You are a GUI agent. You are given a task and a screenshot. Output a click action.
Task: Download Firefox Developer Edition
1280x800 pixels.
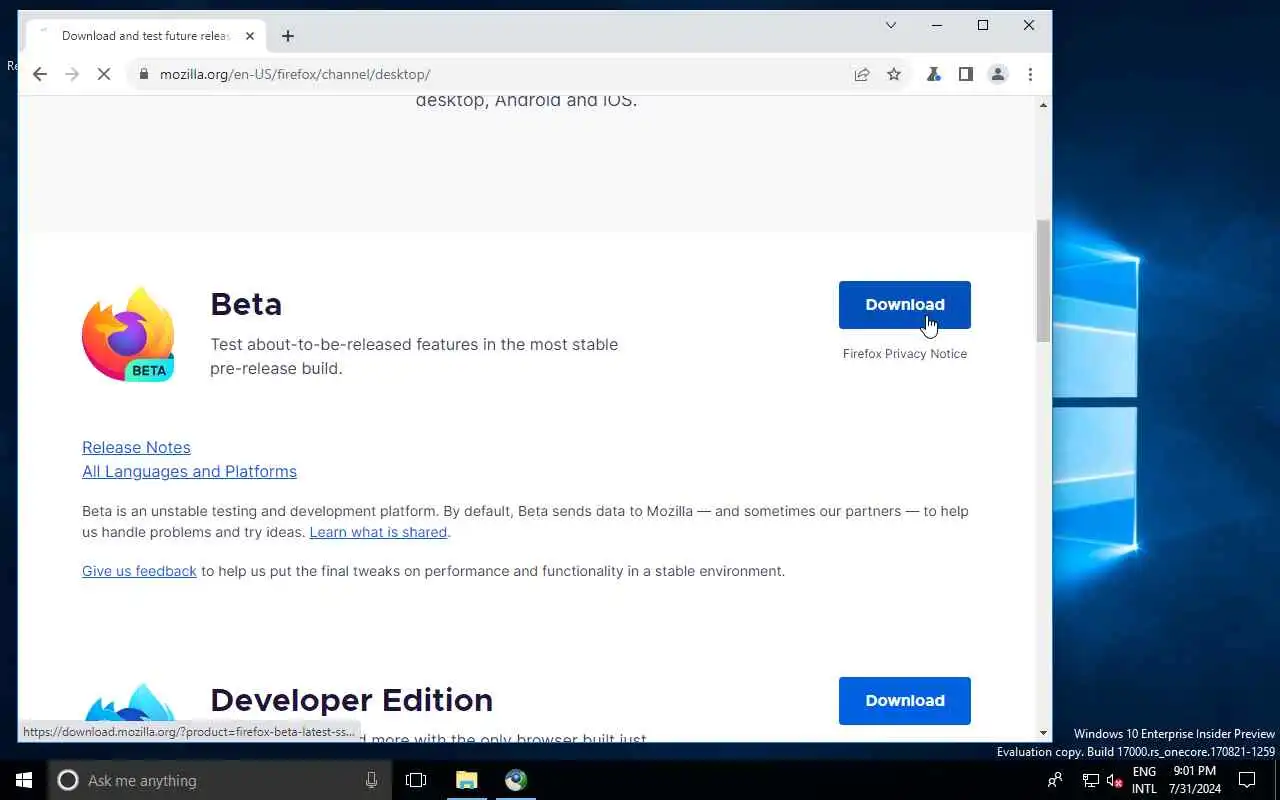point(905,701)
